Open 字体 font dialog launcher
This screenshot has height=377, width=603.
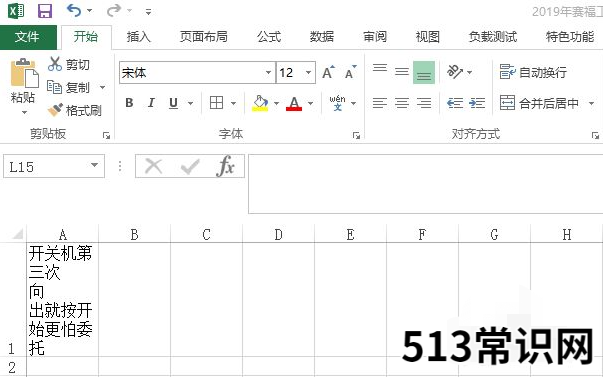[x=356, y=135]
